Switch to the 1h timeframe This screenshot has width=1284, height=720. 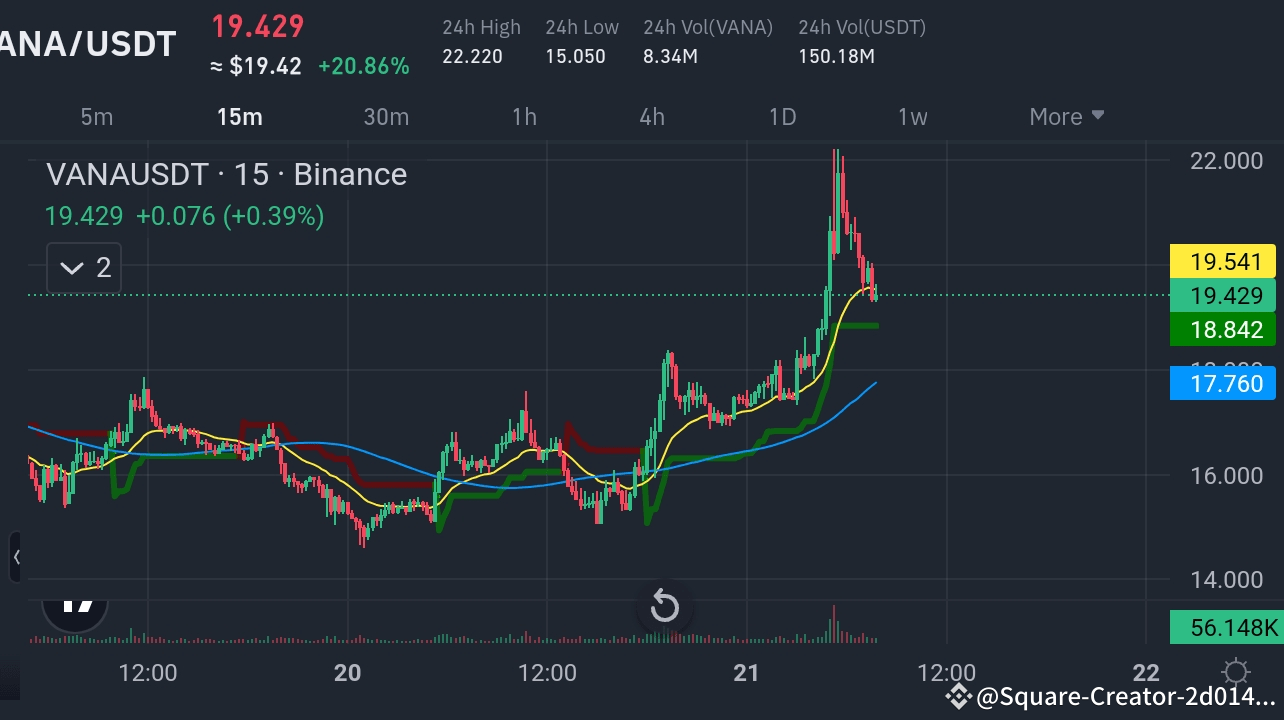click(524, 117)
